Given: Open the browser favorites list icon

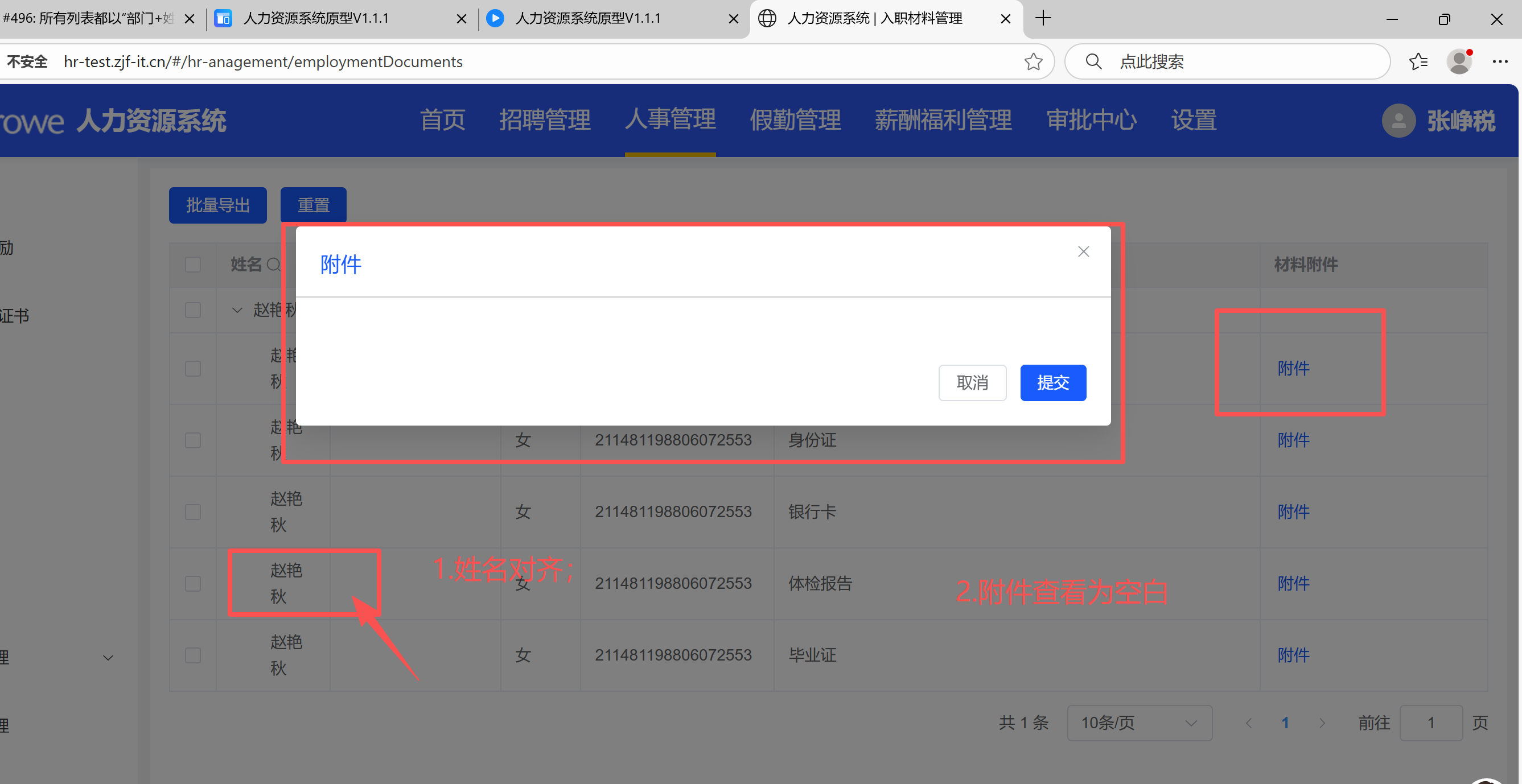Looking at the screenshot, I should coord(1418,61).
